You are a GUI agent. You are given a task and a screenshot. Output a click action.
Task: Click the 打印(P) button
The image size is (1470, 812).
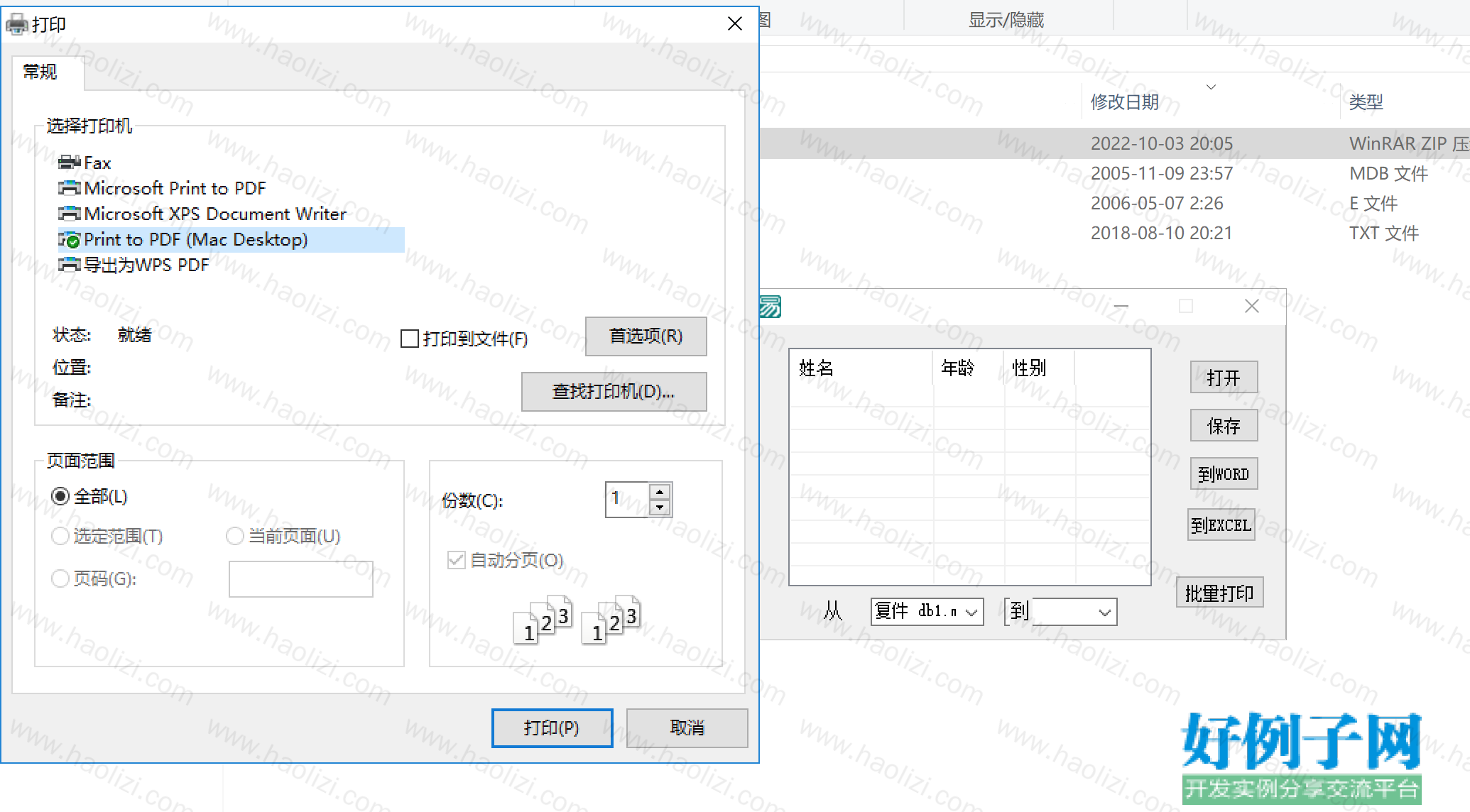tap(552, 728)
